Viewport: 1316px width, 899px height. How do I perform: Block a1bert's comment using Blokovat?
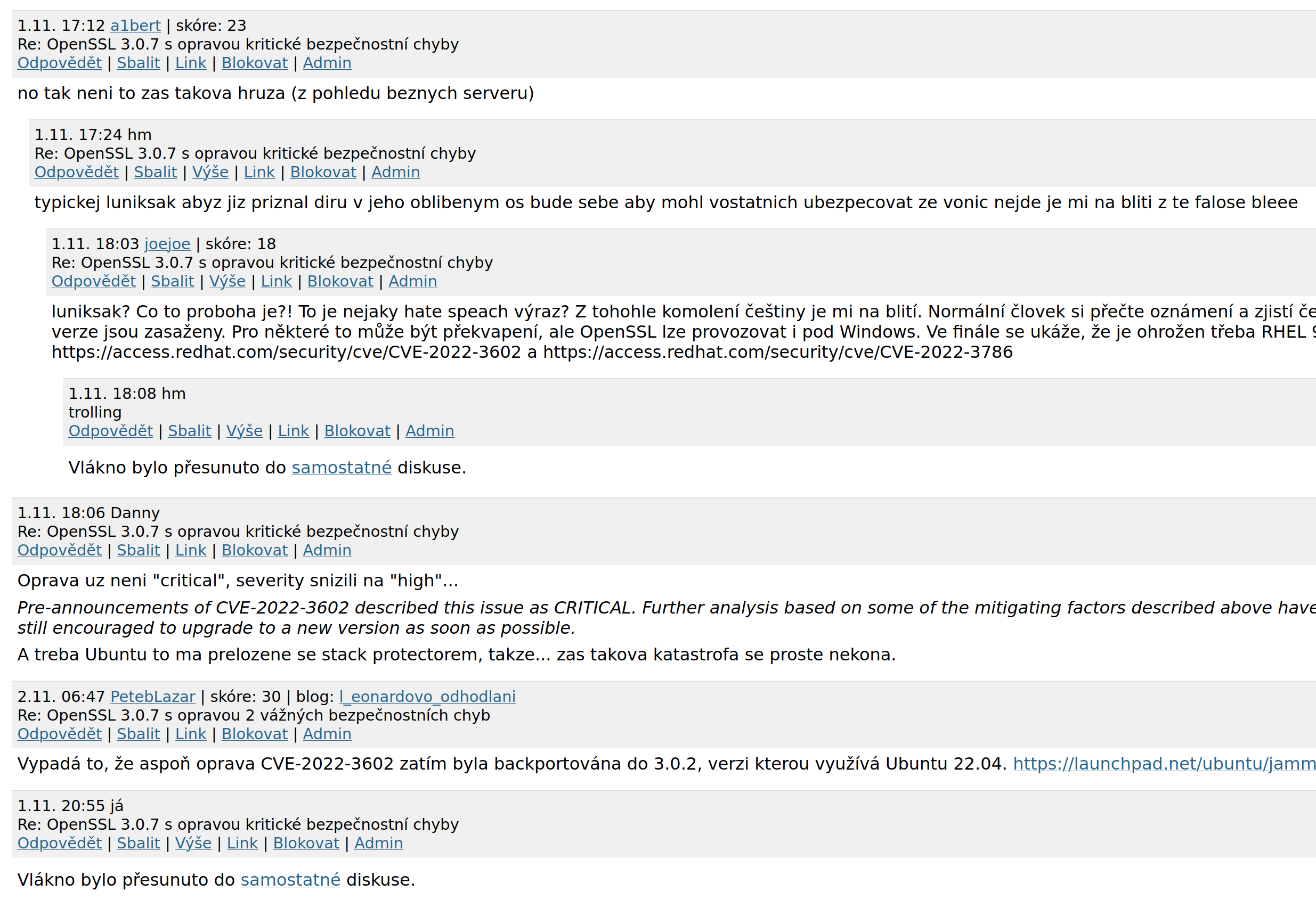254,63
